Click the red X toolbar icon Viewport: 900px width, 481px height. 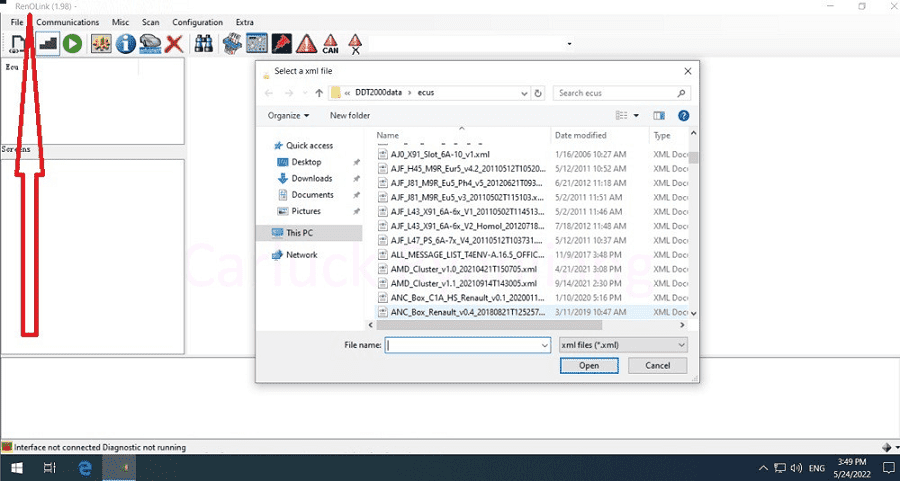pos(174,44)
